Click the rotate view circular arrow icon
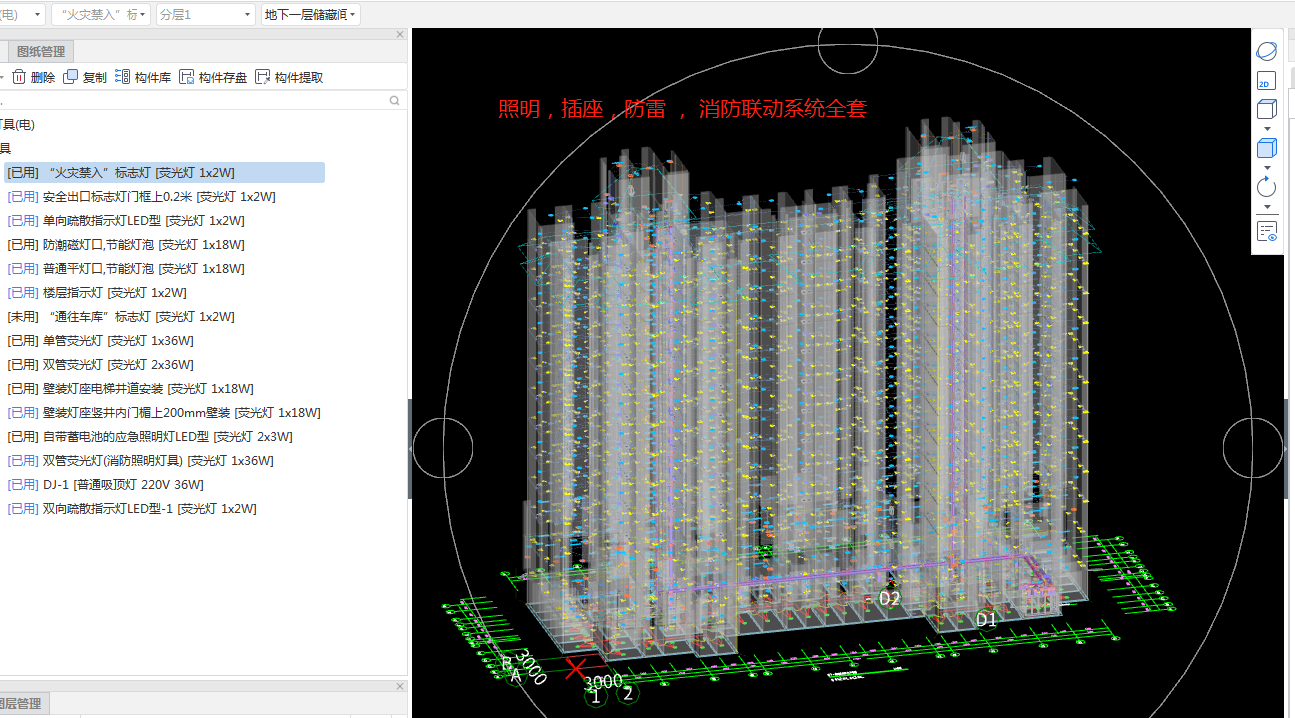 tap(1266, 187)
